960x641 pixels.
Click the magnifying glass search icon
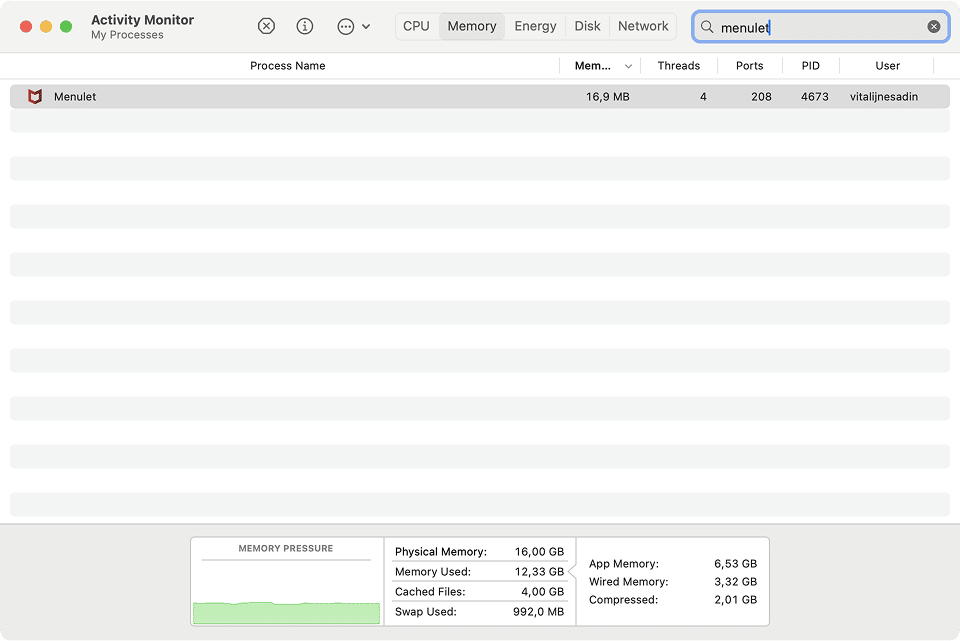coord(707,27)
